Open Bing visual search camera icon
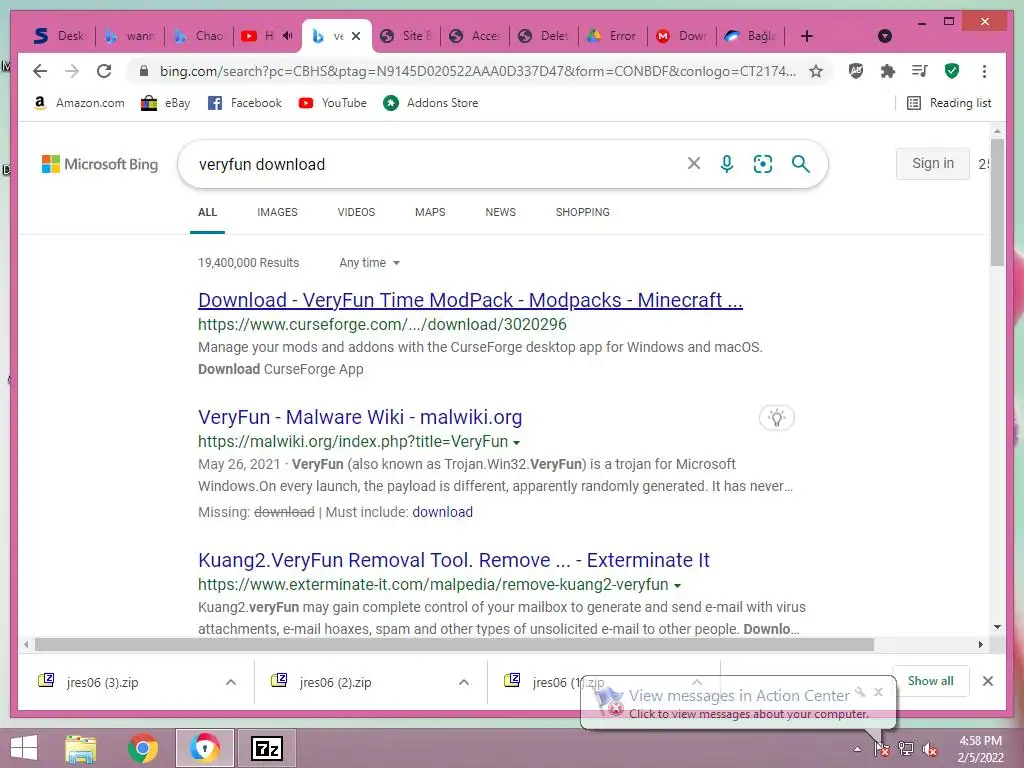 [x=763, y=163]
